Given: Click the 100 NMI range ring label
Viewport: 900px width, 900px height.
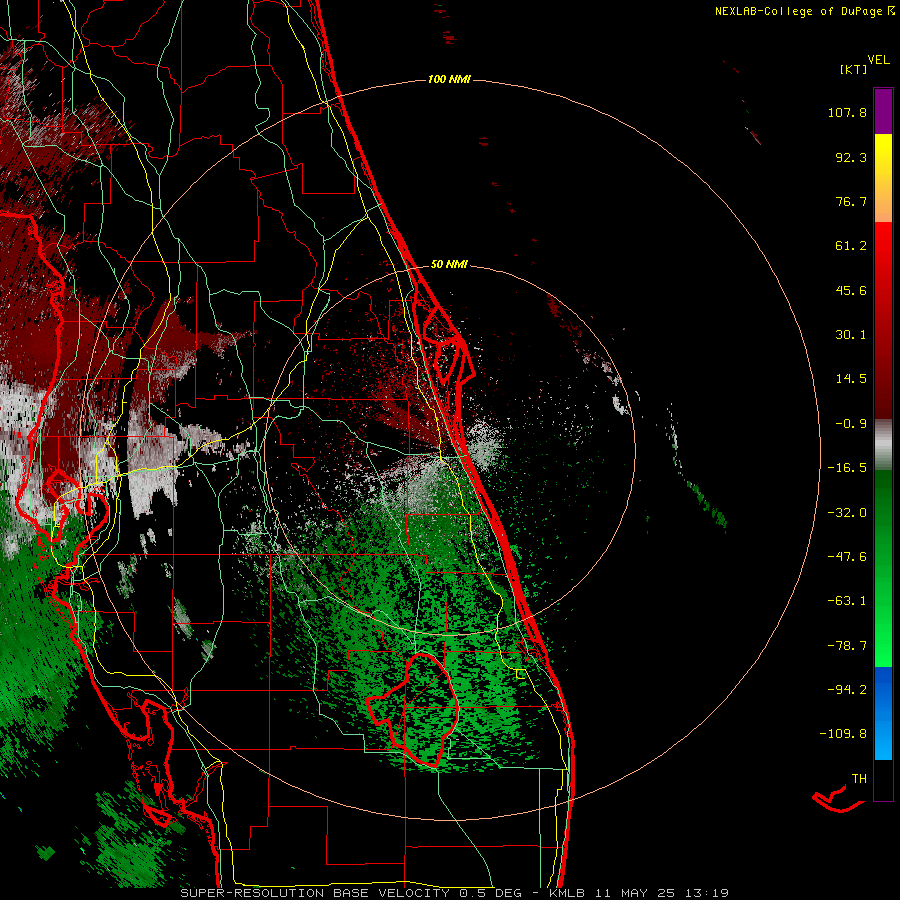Looking at the screenshot, I should [x=449, y=79].
